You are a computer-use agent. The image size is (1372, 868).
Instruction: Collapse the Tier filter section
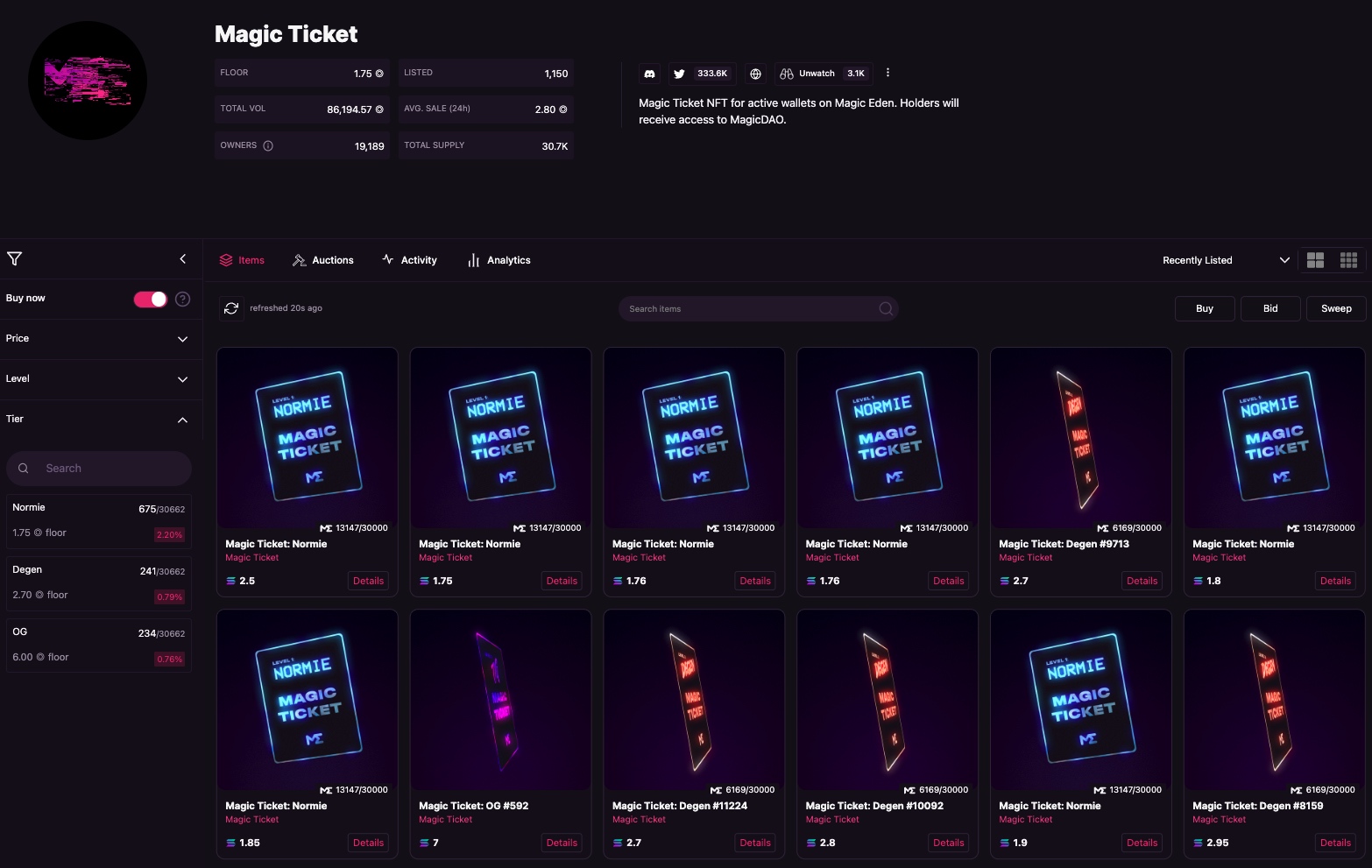[182, 420]
